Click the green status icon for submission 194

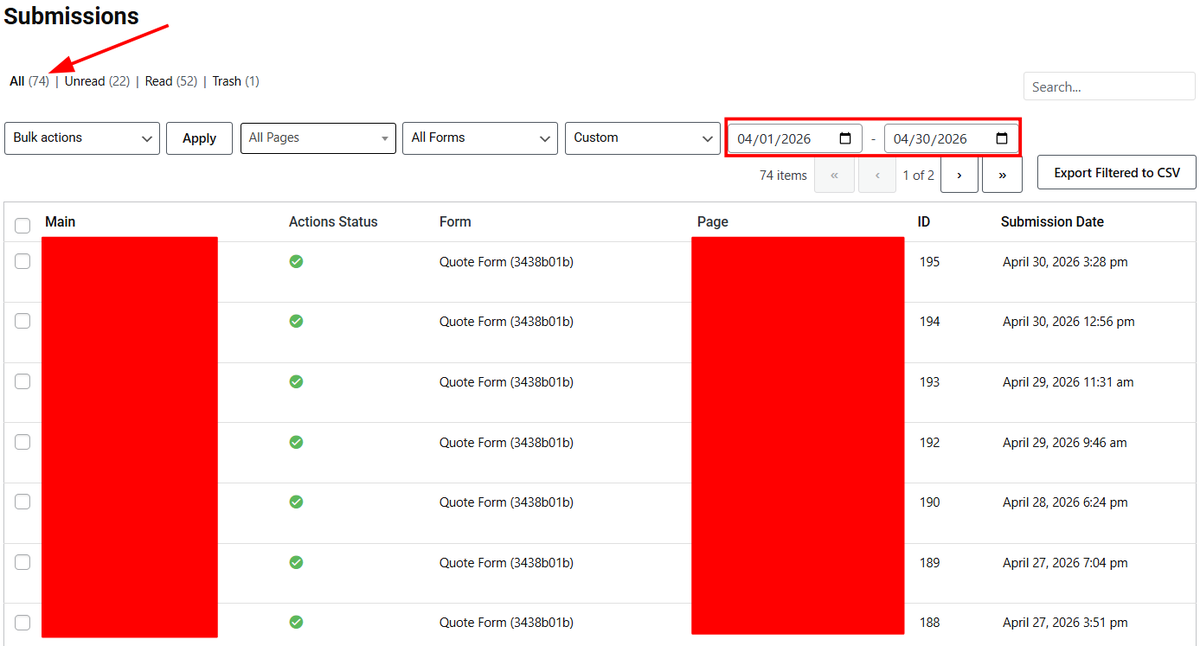click(296, 321)
